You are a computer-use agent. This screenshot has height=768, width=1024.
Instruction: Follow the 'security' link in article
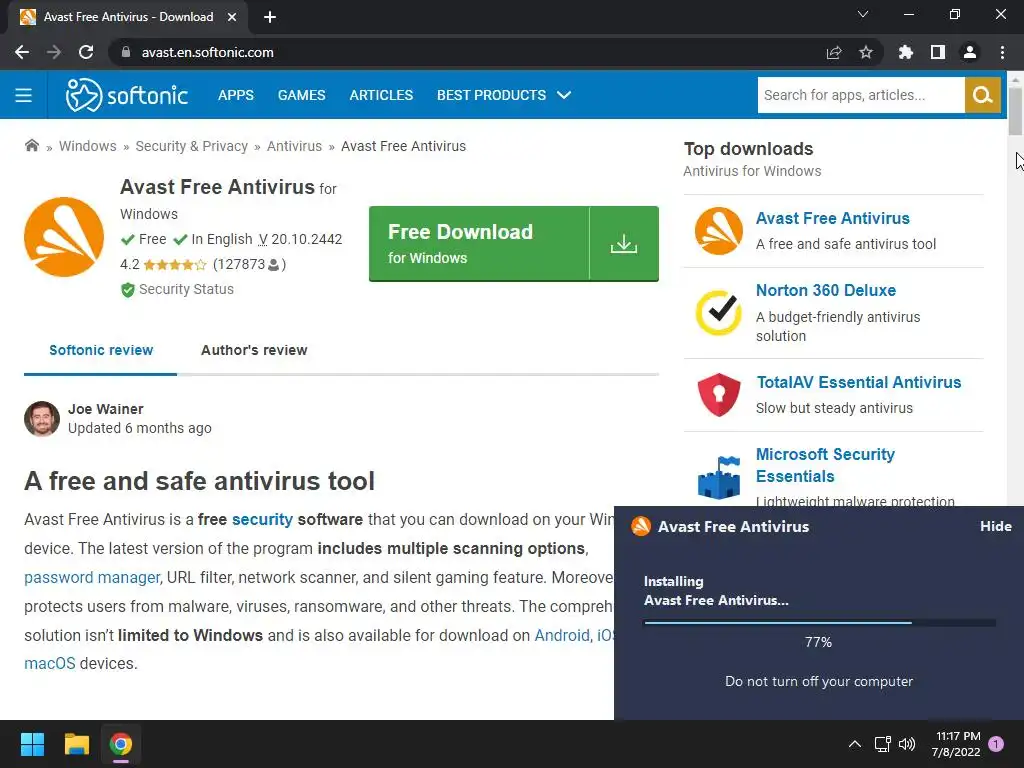tap(262, 519)
